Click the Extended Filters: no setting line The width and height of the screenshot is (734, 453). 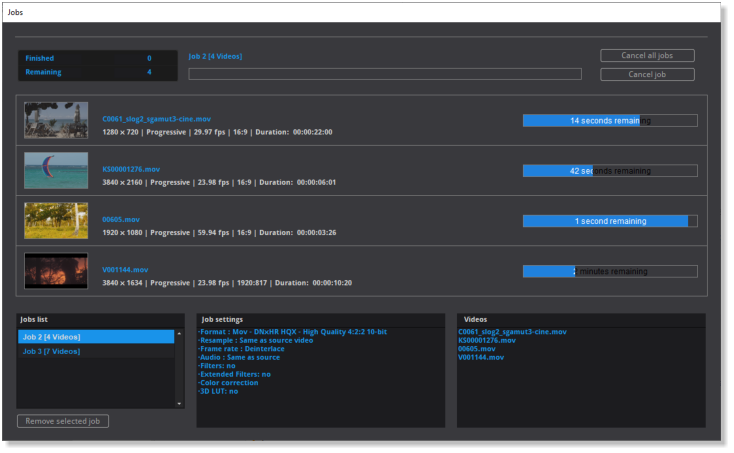point(235,374)
